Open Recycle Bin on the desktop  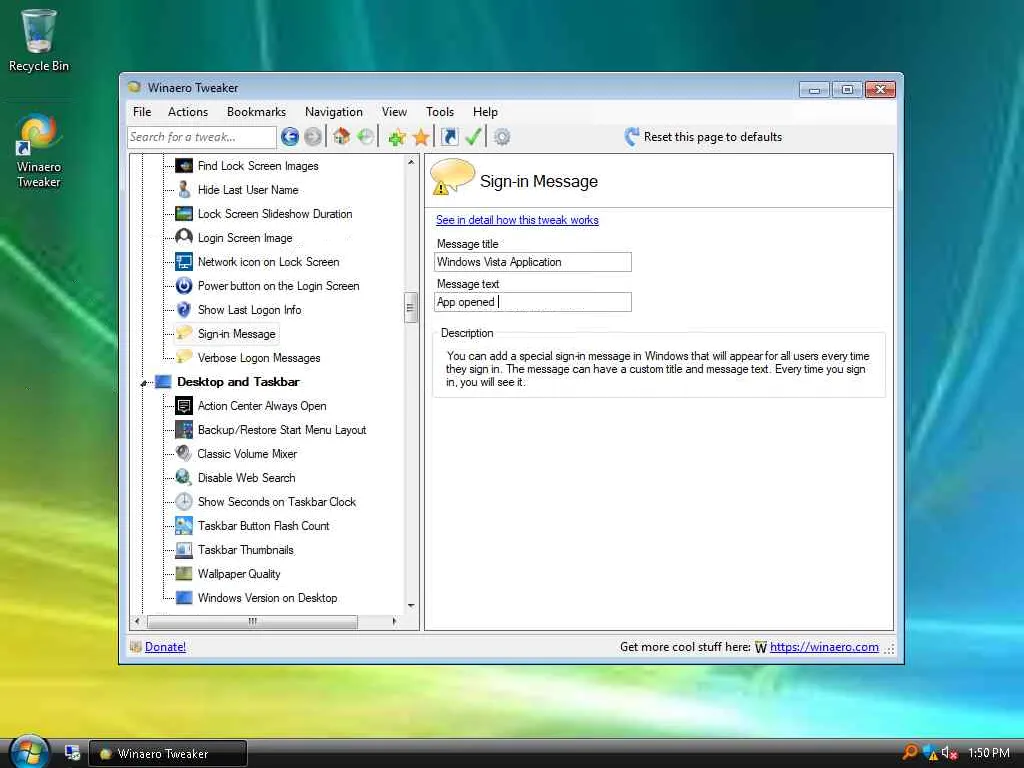point(39,40)
